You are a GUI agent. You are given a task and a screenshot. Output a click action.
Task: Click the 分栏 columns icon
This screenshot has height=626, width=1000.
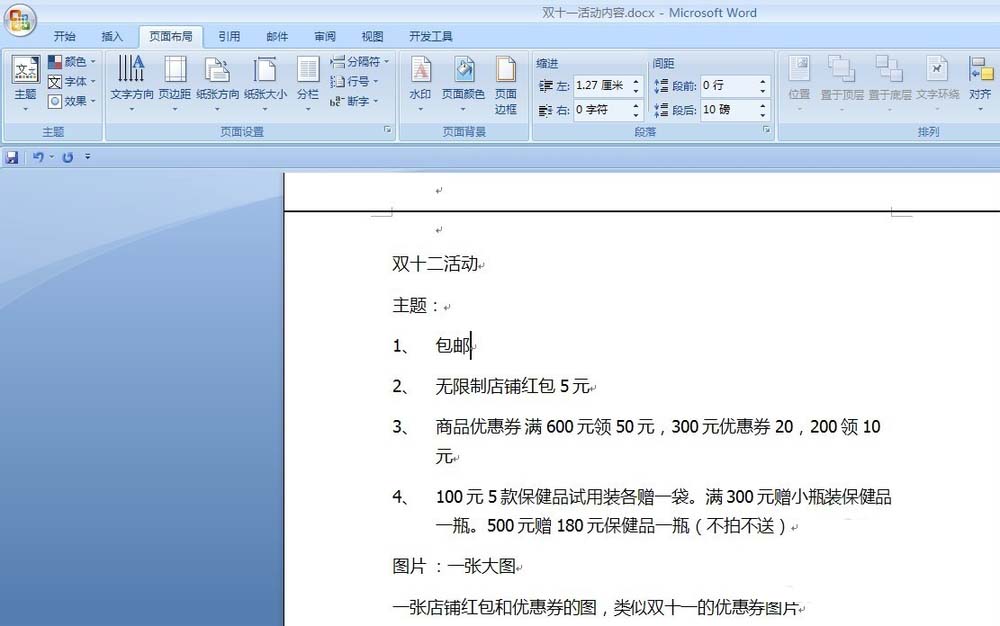(x=308, y=70)
